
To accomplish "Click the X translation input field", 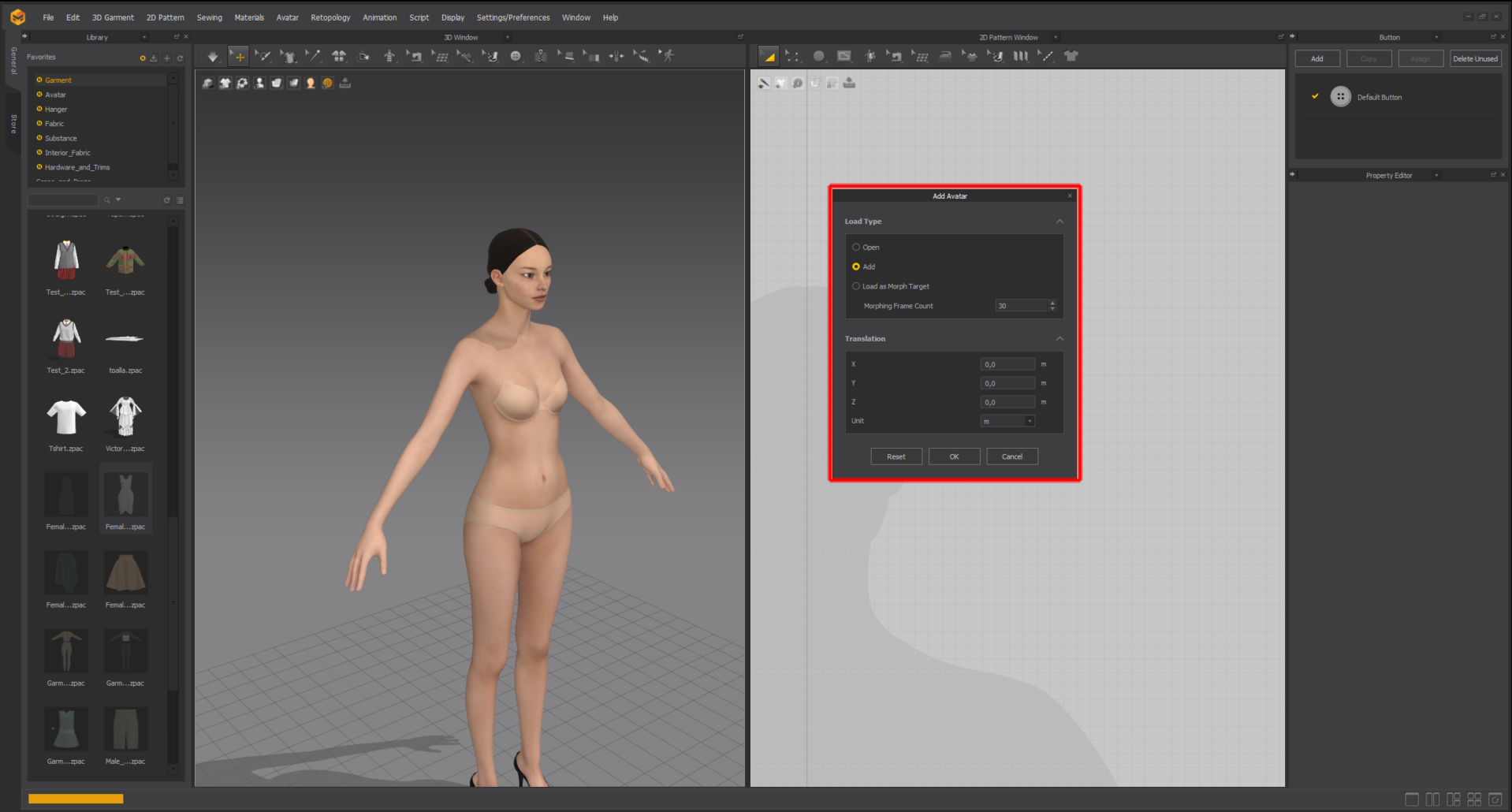I will pos(1007,364).
